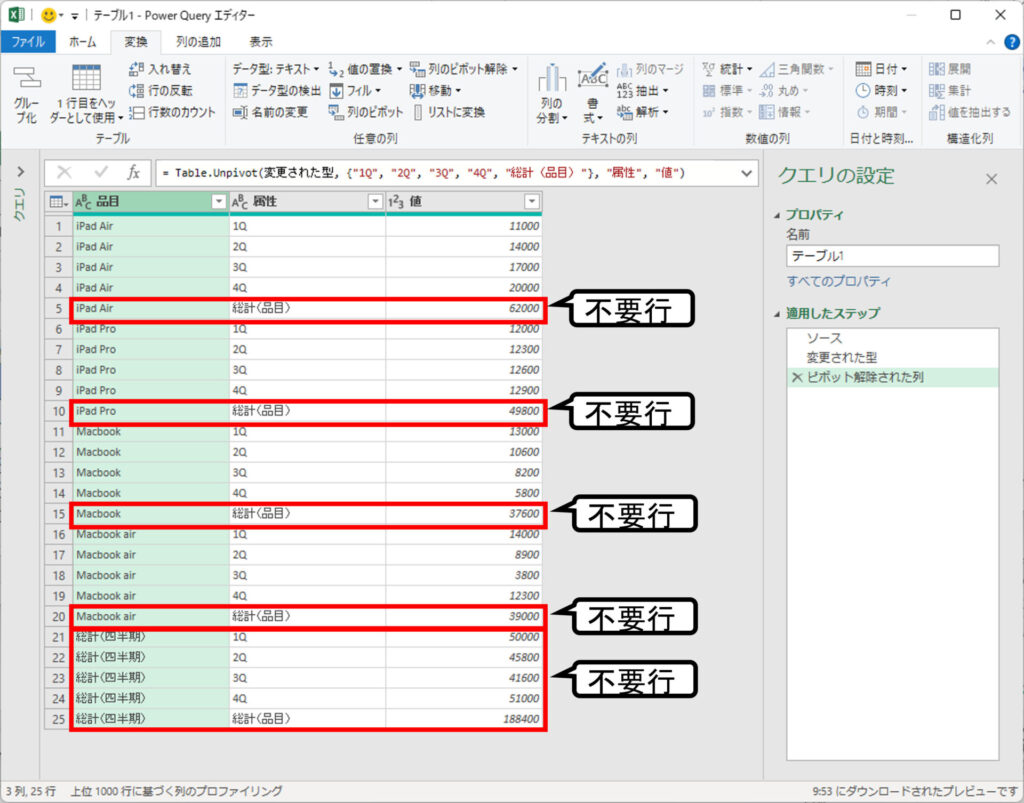Delete the ピボット解除された列 step X icon
The image size is (1024, 803).
(797, 377)
